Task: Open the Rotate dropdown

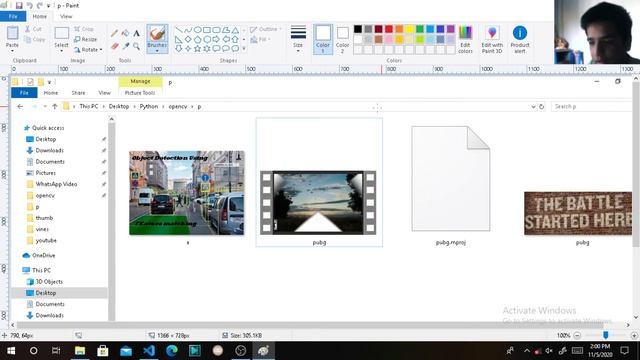Action: [88, 50]
